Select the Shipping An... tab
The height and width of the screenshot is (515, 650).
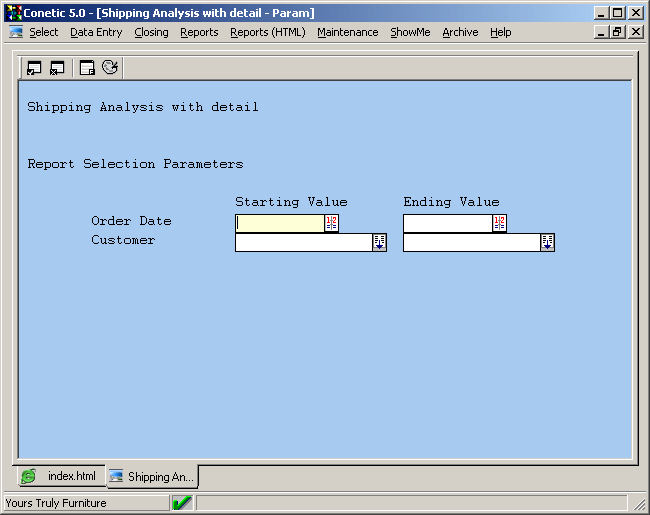(x=152, y=477)
